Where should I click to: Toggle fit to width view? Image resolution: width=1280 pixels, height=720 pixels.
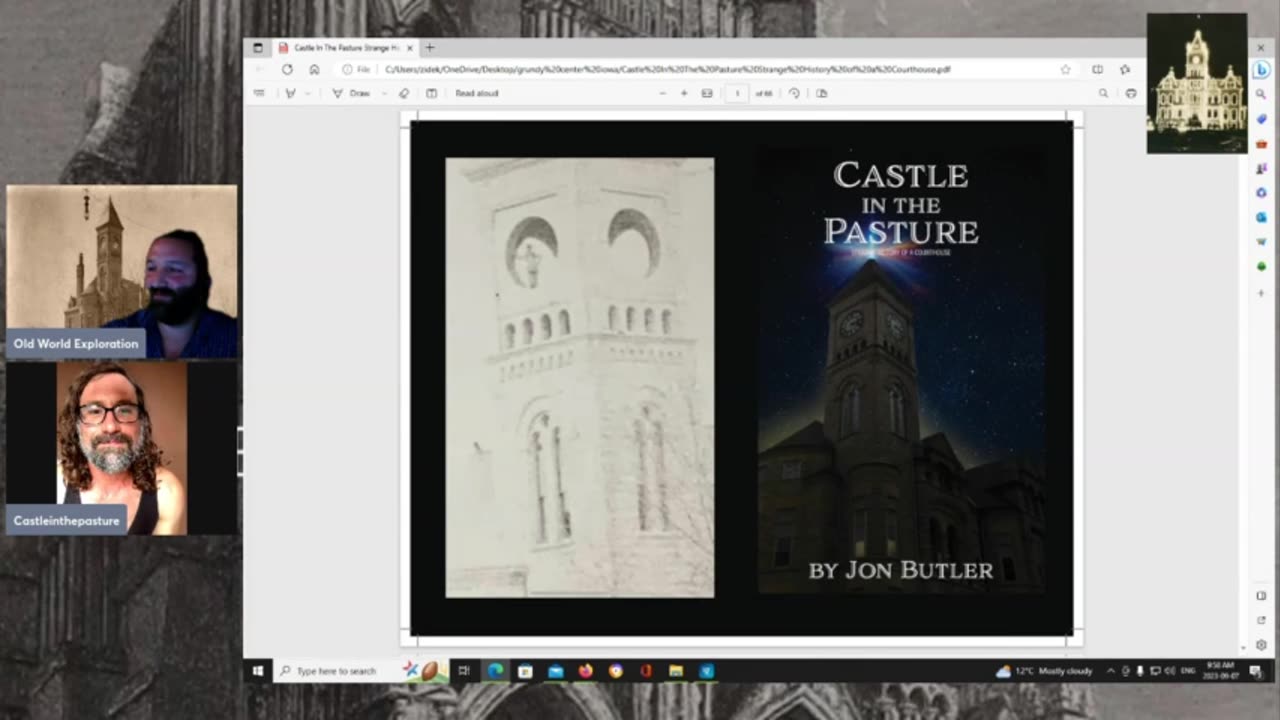(x=707, y=93)
